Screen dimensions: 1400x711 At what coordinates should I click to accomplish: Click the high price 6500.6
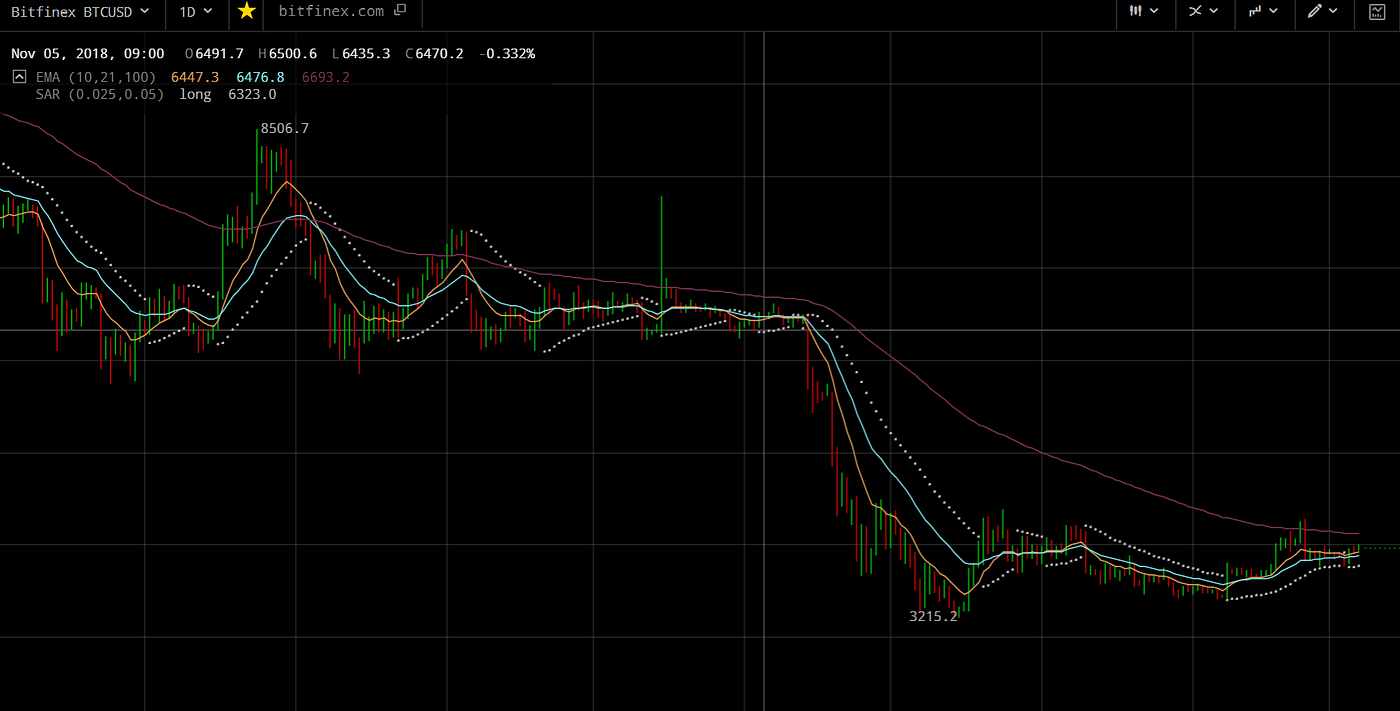294,54
